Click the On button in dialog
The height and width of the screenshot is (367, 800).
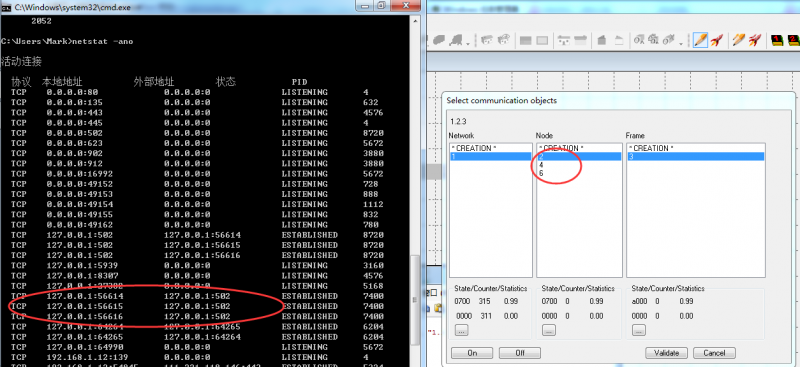coord(472,353)
